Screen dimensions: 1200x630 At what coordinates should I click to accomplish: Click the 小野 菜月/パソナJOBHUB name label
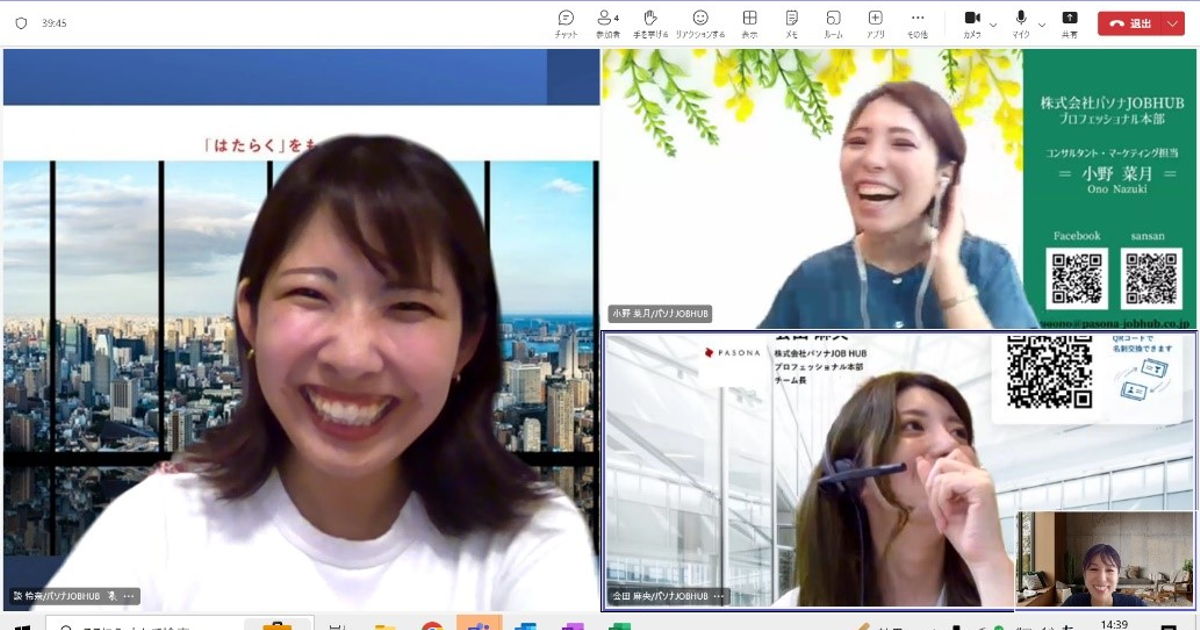[x=660, y=314]
